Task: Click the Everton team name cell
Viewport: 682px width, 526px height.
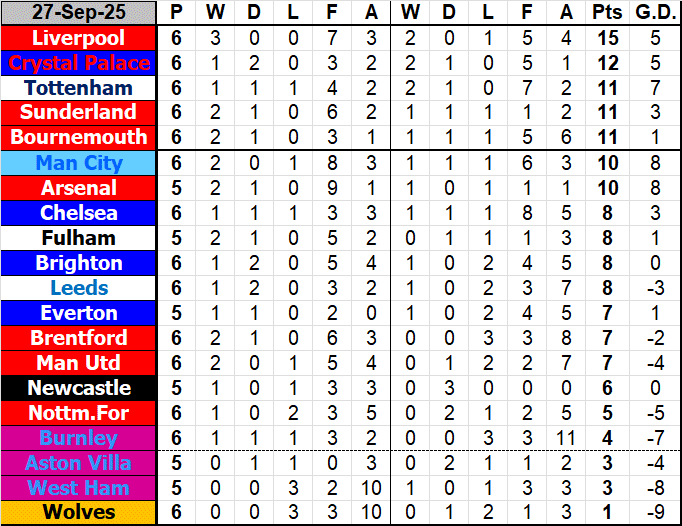Action: click(x=79, y=313)
